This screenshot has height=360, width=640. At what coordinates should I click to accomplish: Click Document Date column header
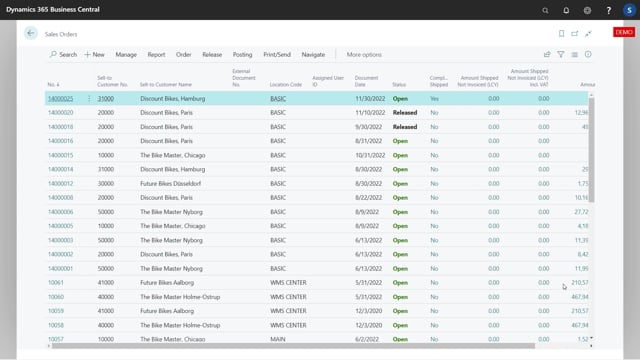point(367,81)
